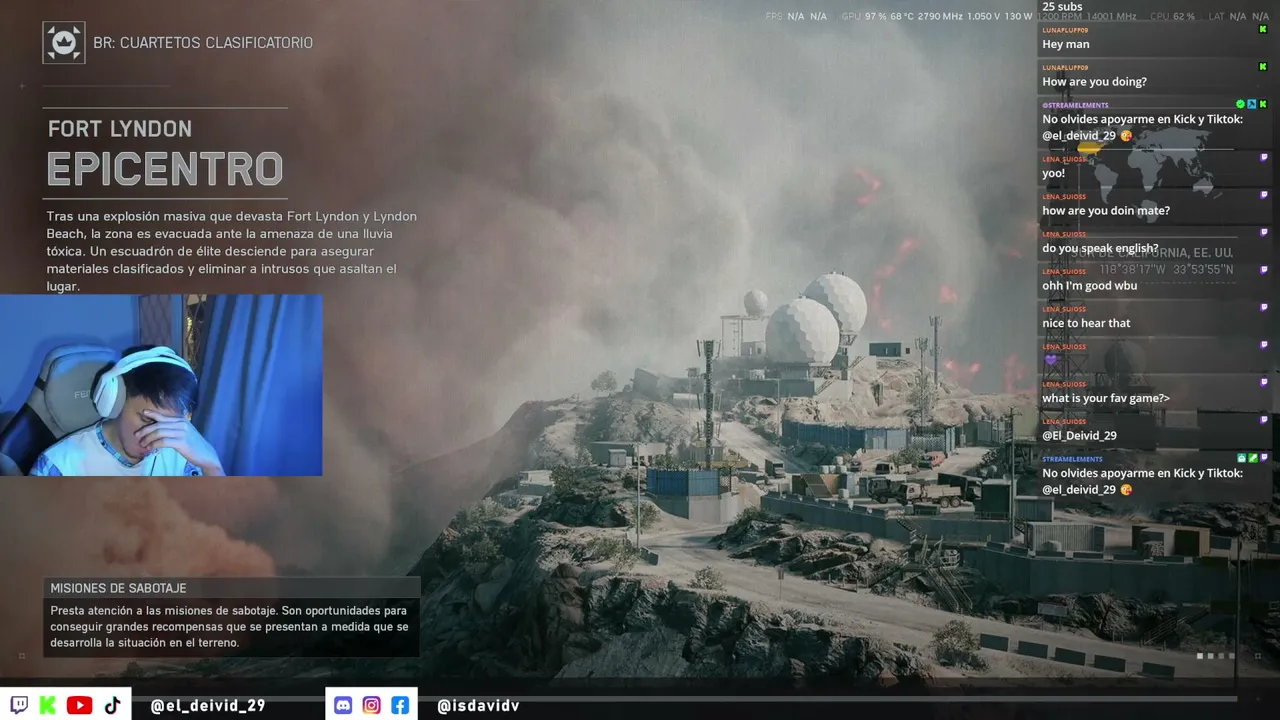This screenshot has height=720, width=1280.
Task: Click Twitch badge beside "what is your fav game?>"
Action: [x=1264, y=382]
